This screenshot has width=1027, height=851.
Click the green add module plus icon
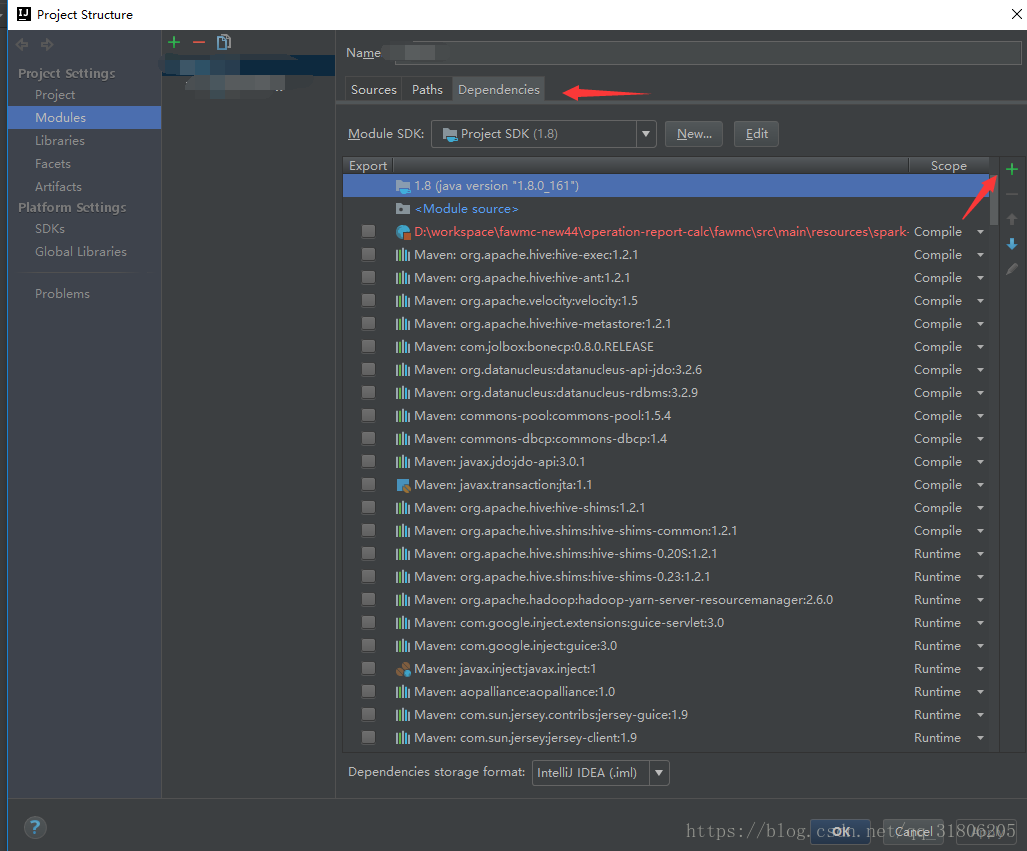click(x=174, y=43)
